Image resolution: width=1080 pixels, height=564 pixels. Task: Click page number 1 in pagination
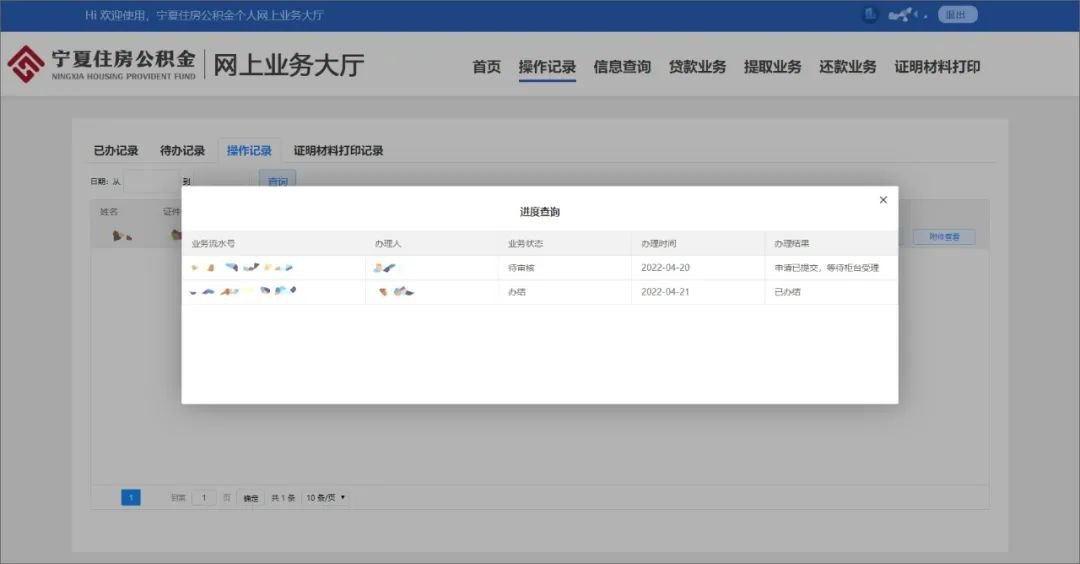tap(131, 498)
